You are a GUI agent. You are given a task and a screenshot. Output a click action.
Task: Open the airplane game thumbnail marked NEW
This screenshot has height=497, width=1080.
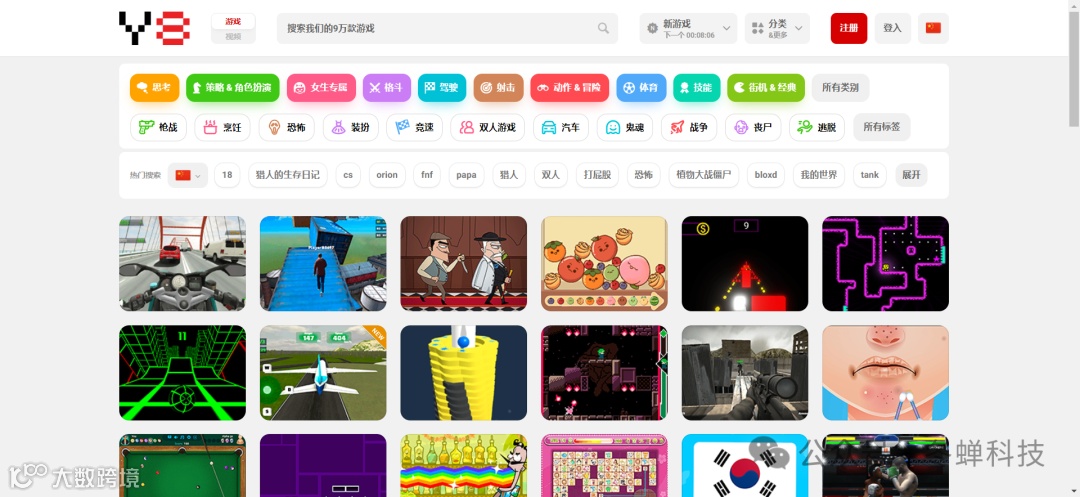[x=323, y=373]
